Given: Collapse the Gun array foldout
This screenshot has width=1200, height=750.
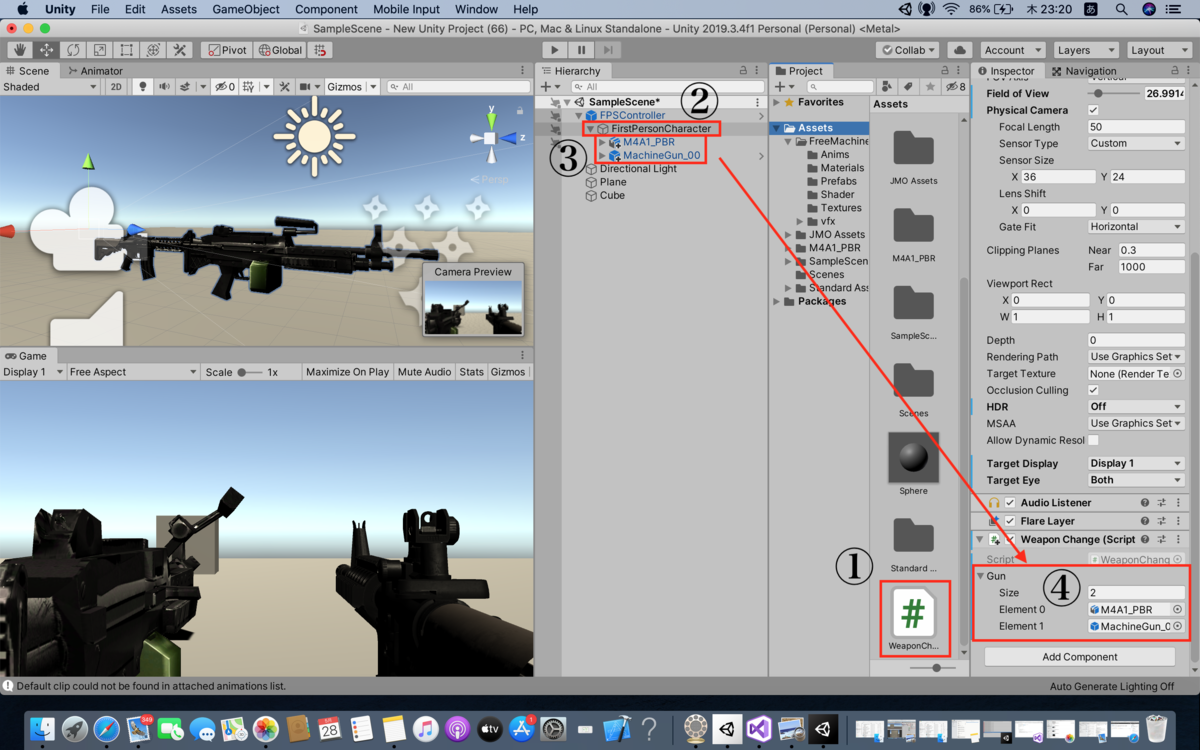Looking at the screenshot, I should [981, 576].
